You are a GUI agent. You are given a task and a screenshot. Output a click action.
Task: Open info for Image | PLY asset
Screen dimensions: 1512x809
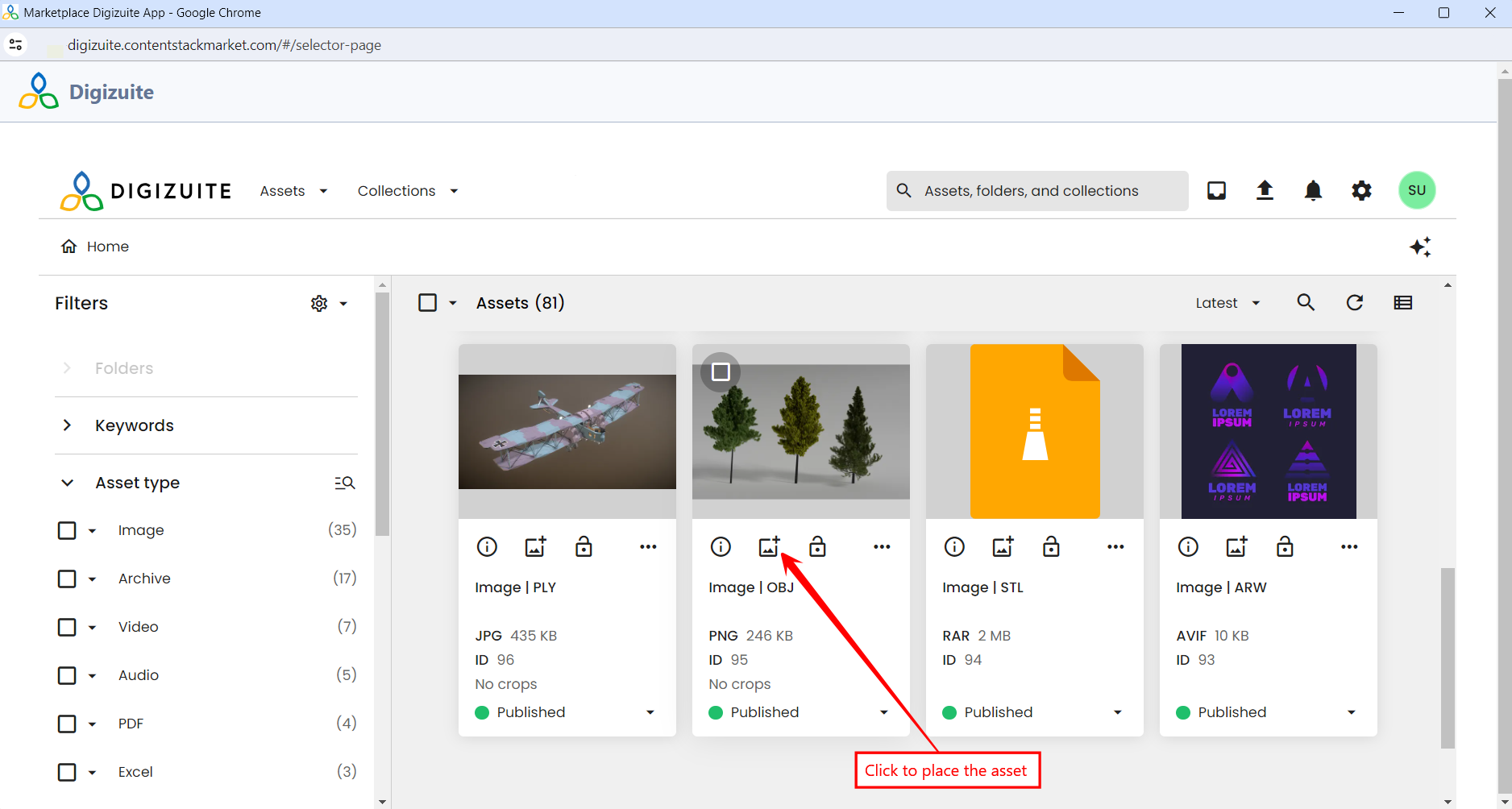[487, 547]
